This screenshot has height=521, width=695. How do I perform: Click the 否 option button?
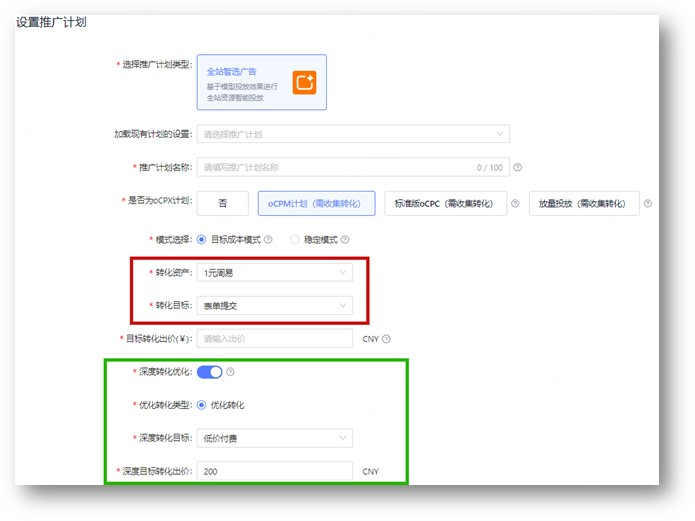pyautogui.click(x=223, y=204)
